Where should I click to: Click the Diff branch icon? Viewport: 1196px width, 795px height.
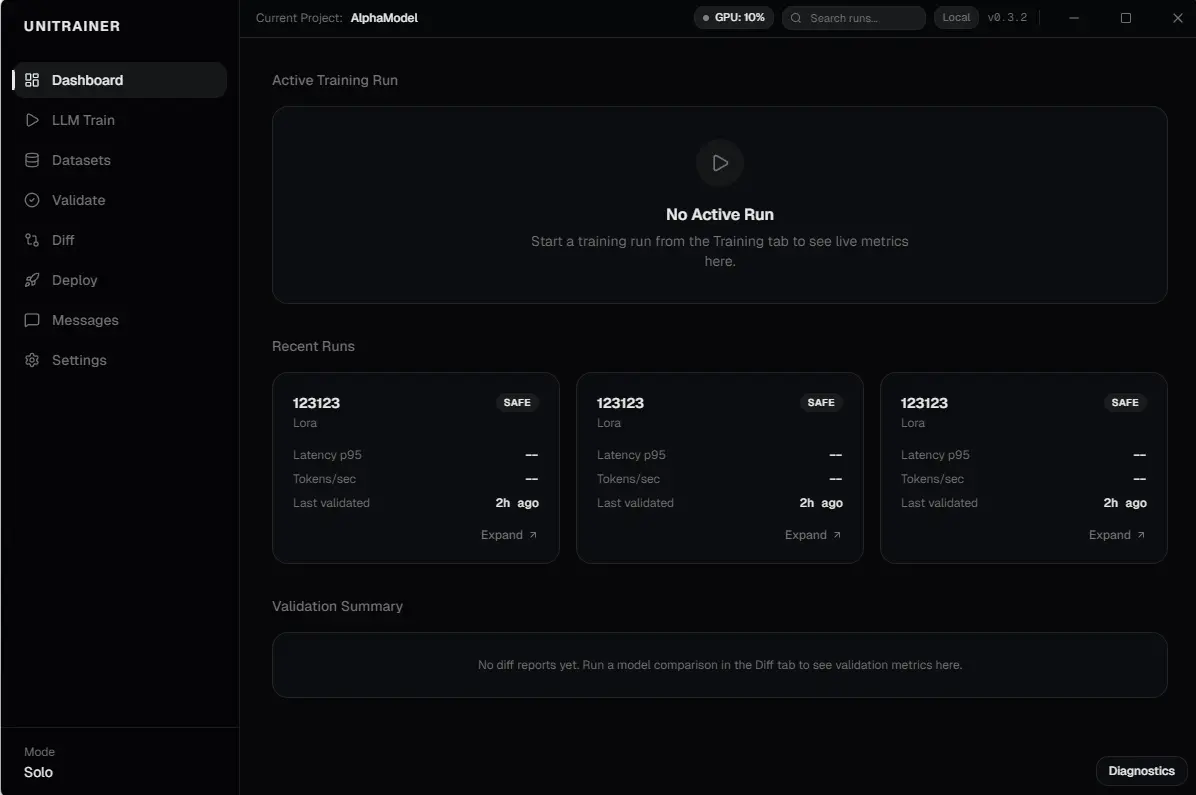coord(32,240)
